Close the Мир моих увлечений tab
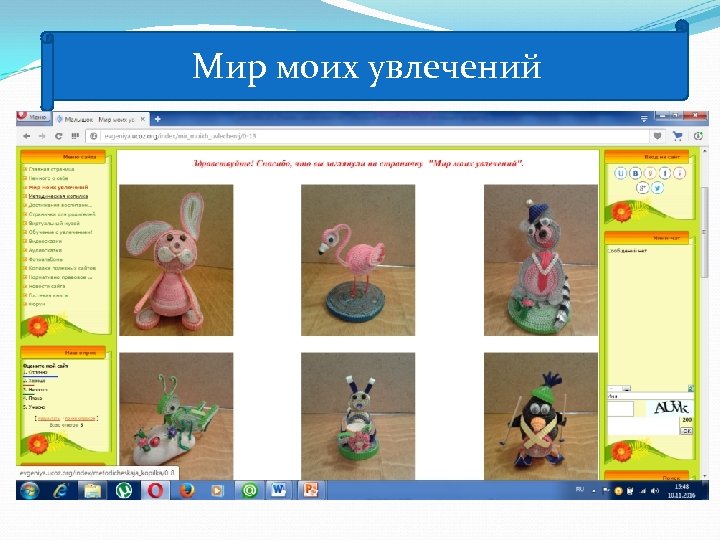This screenshot has width=720, height=540. tap(143, 119)
